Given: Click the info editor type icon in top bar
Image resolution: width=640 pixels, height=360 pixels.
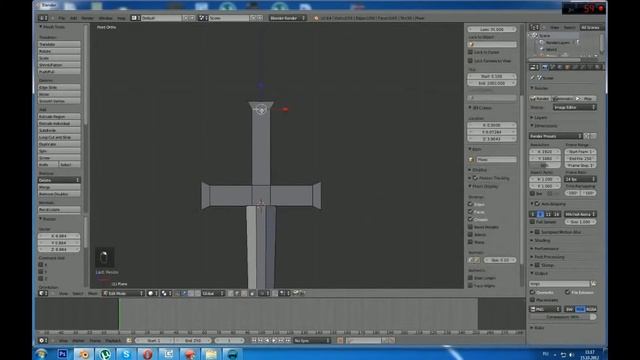Looking at the screenshot, I should click(43, 18).
